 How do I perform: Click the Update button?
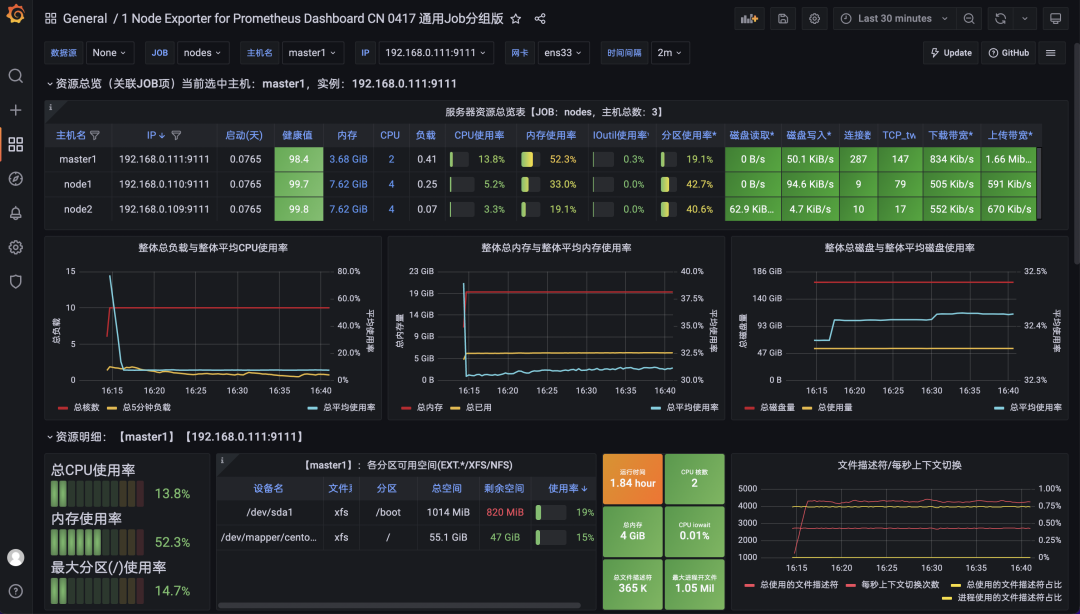point(949,52)
